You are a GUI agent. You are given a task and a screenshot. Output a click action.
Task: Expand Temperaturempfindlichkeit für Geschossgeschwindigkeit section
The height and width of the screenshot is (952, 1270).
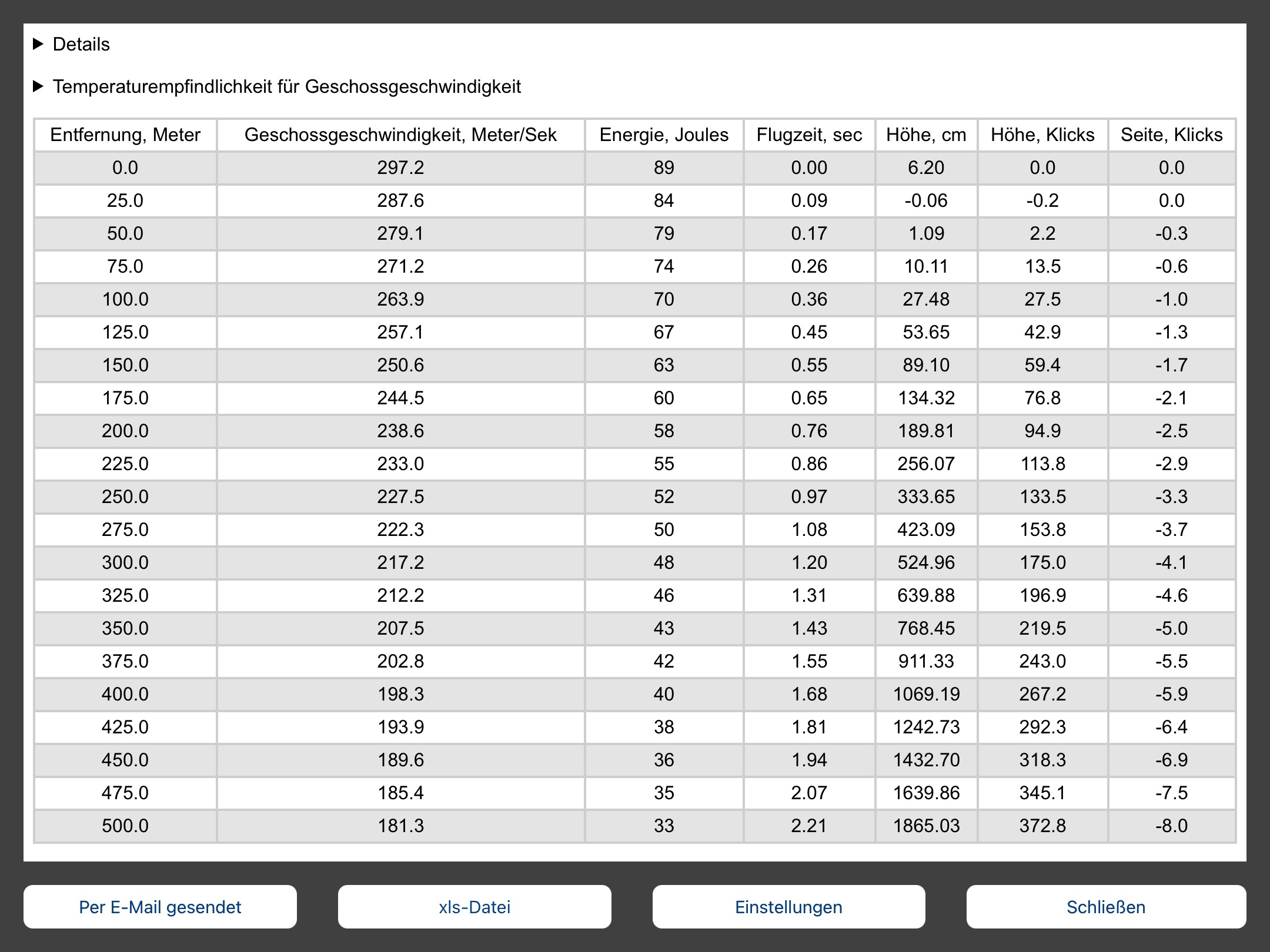click(277, 86)
